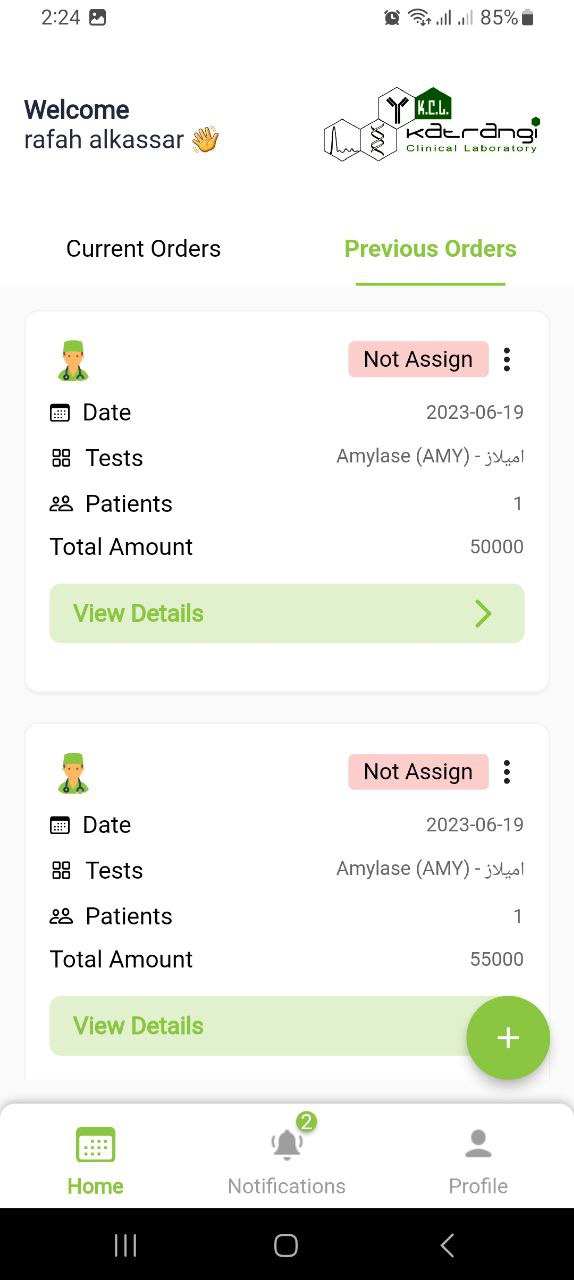View Details of the 50000 order

[x=287, y=613]
